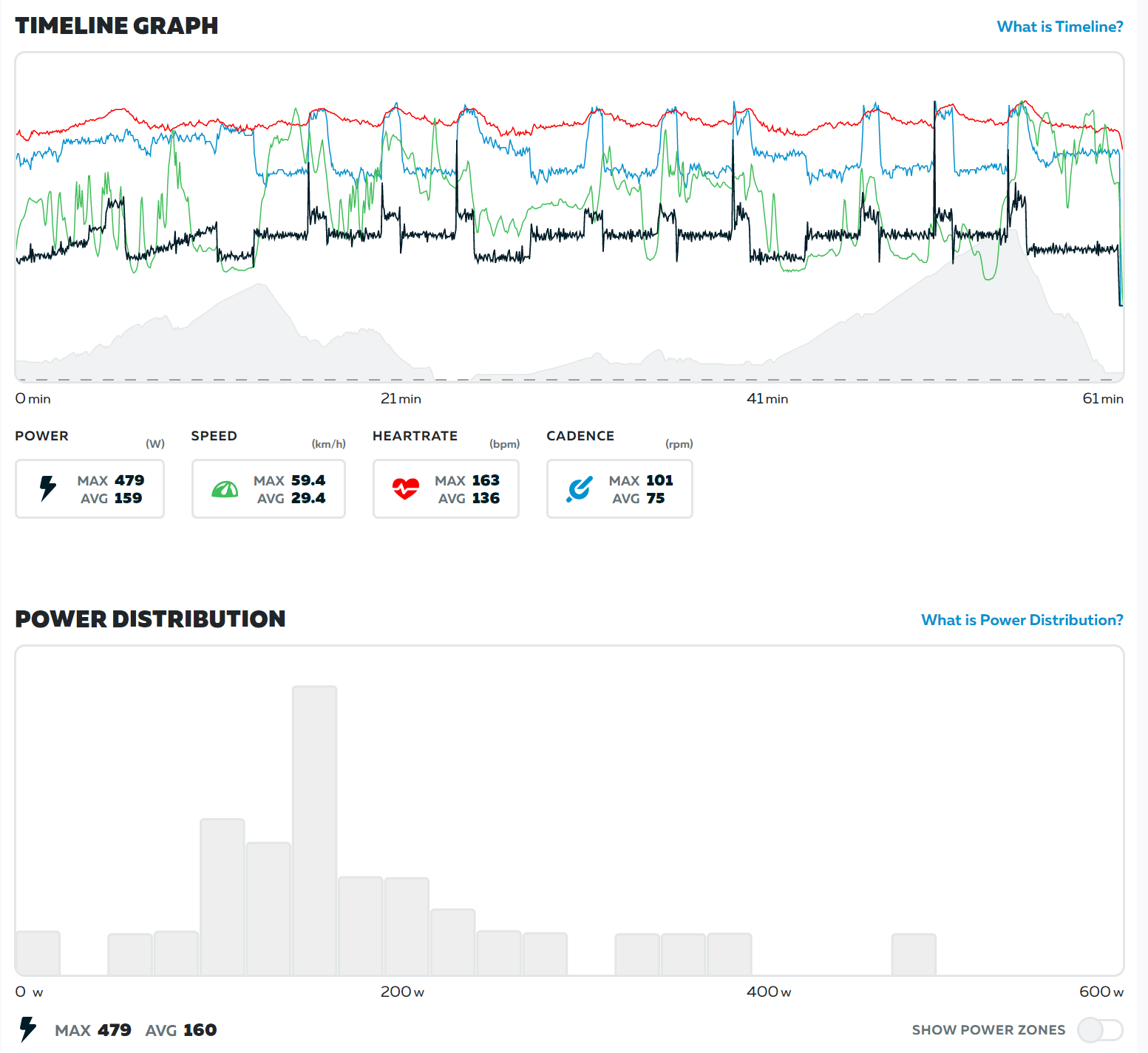Toggle the Power MAX 479 stat card
This screenshot has width=1148, height=1053.
coord(89,488)
